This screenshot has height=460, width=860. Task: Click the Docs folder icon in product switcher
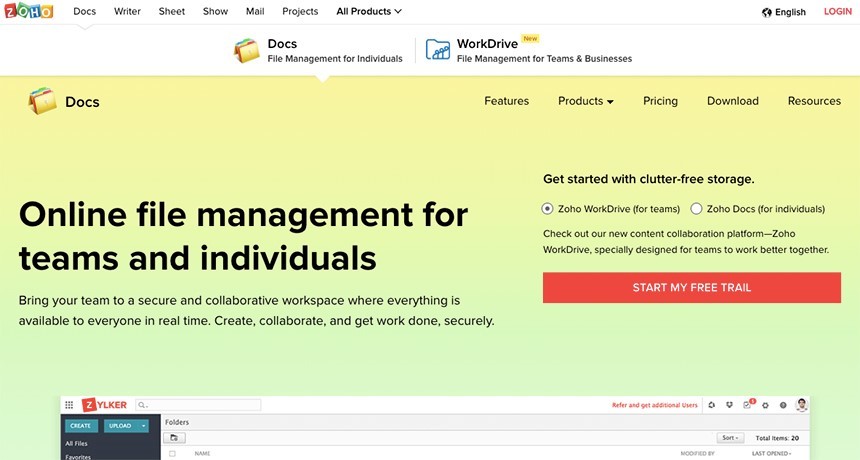click(246, 51)
